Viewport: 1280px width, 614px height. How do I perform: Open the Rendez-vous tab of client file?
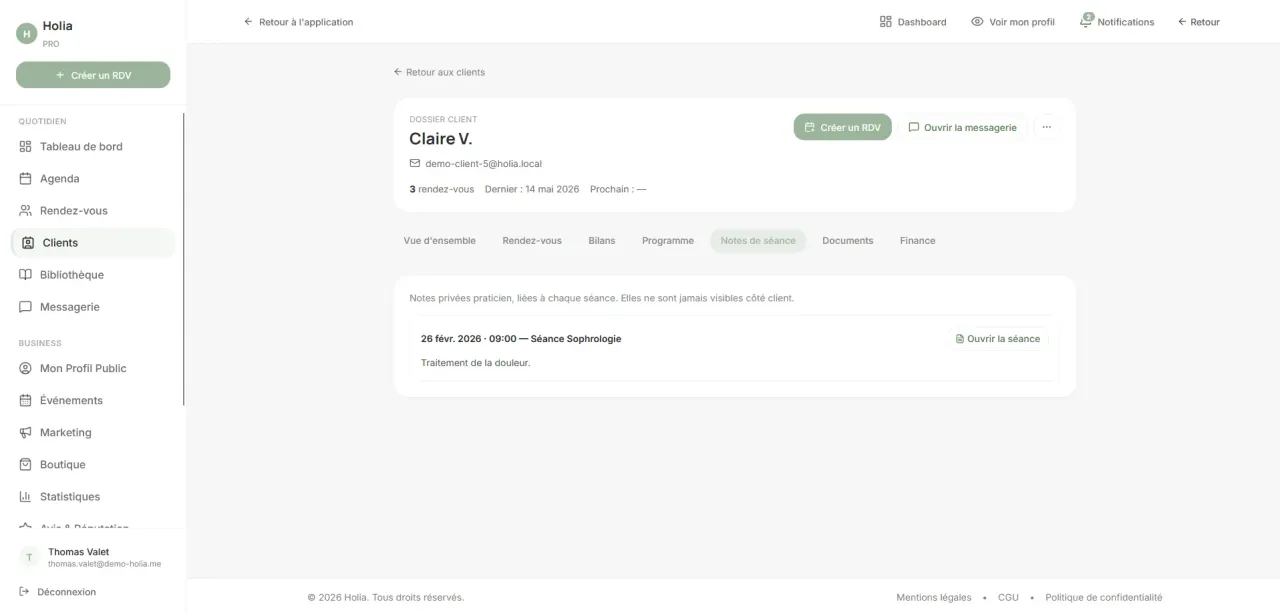click(x=532, y=241)
